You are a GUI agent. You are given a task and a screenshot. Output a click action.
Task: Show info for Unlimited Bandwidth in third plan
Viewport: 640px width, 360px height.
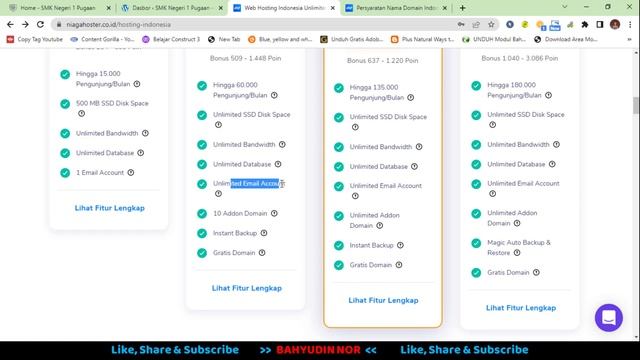[x=419, y=147]
